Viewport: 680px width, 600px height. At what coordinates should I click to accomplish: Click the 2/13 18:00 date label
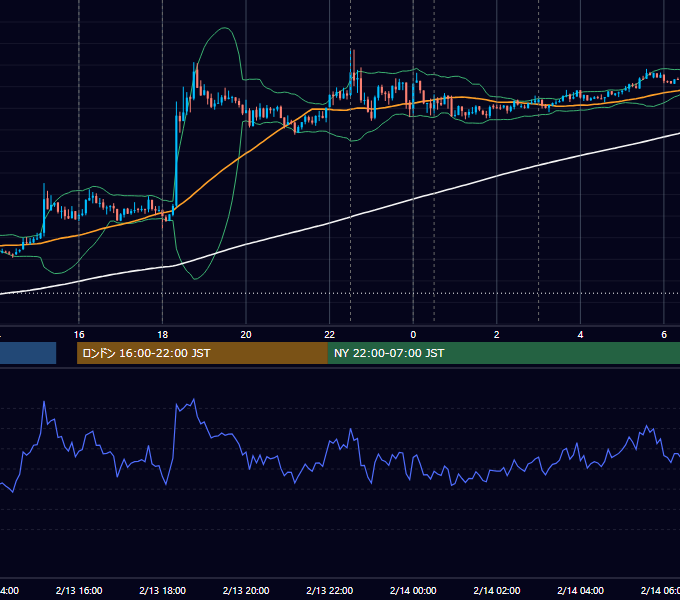click(x=163, y=590)
